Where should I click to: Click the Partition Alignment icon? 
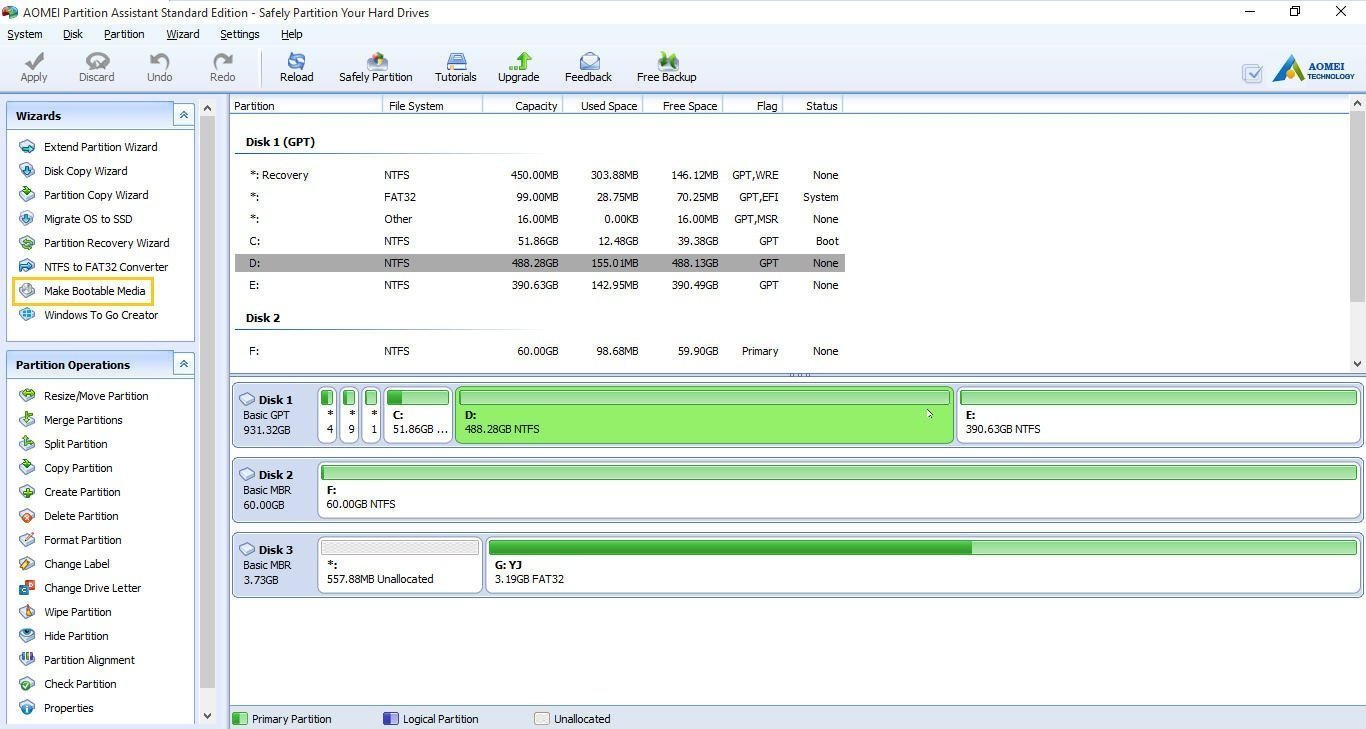(27, 660)
